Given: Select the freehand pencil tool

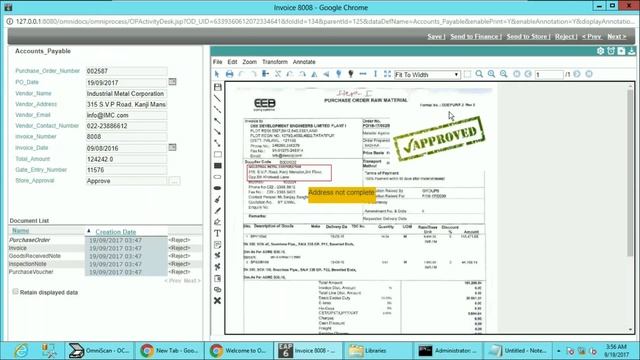Looking at the screenshot, I should 218,211.
